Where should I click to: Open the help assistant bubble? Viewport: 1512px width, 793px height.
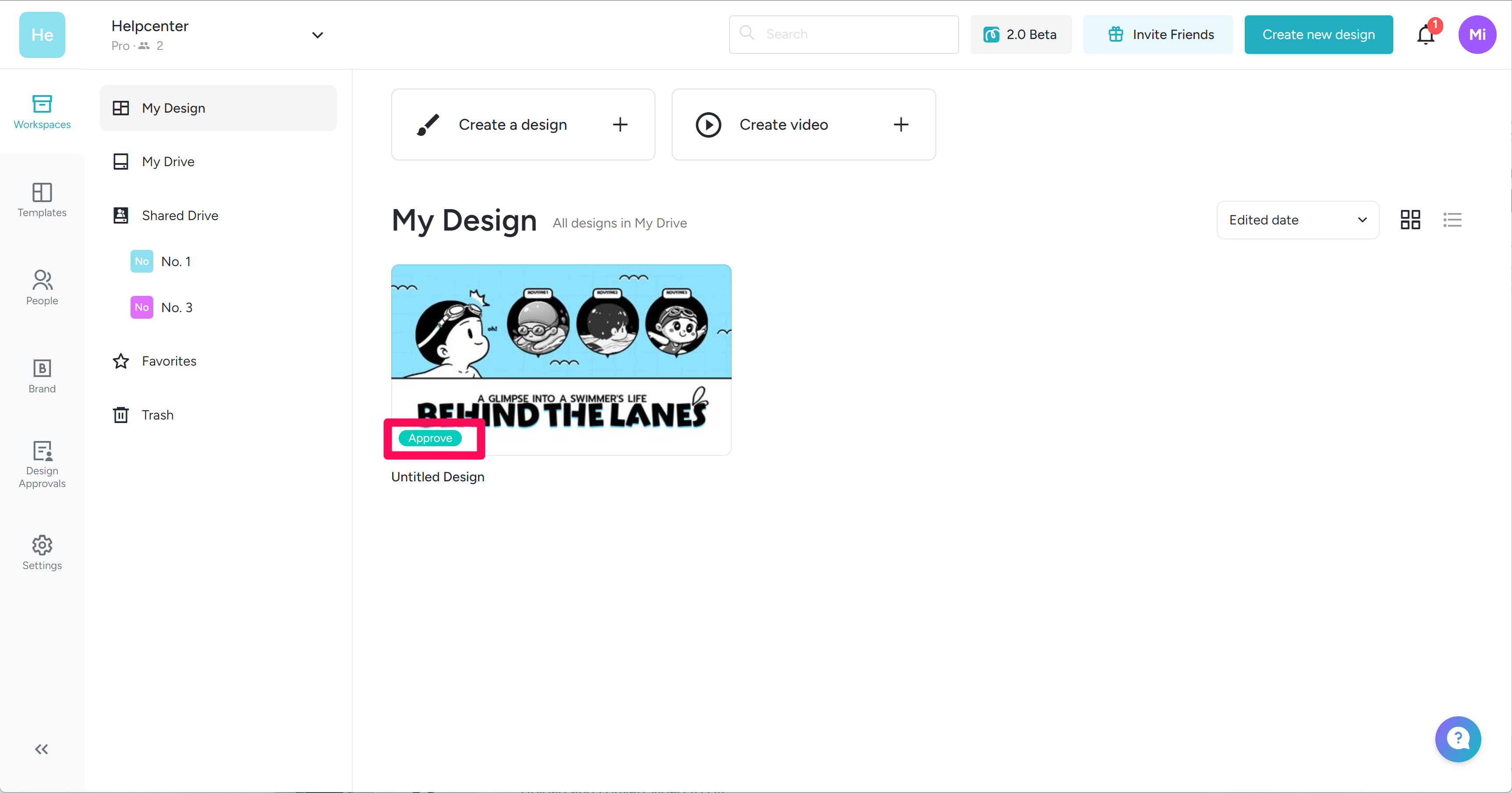[1458, 739]
